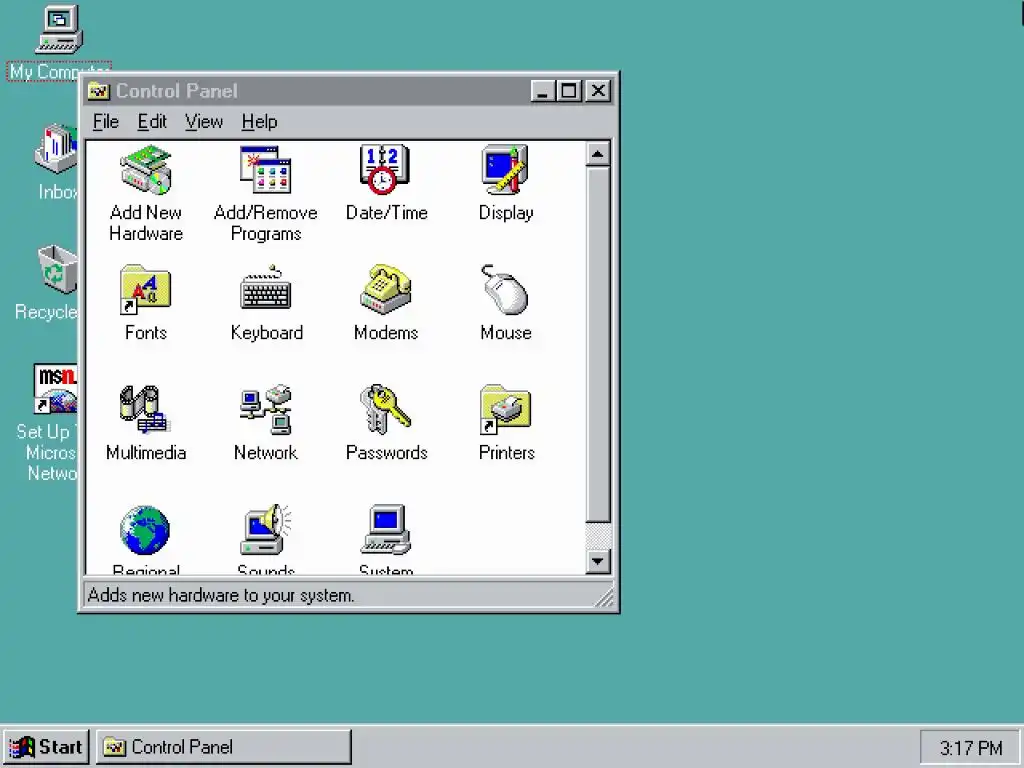This screenshot has width=1024, height=768.
Task: Click the Regional globe icon
Action: coord(145,530)
